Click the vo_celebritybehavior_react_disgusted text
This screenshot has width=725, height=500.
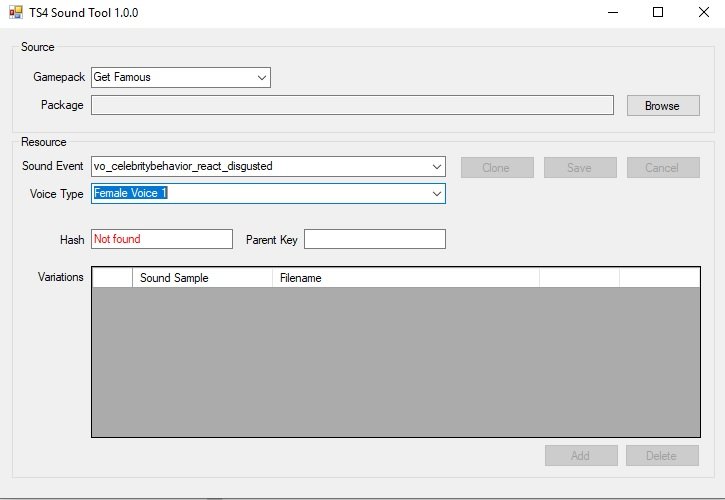pos(183,167)
